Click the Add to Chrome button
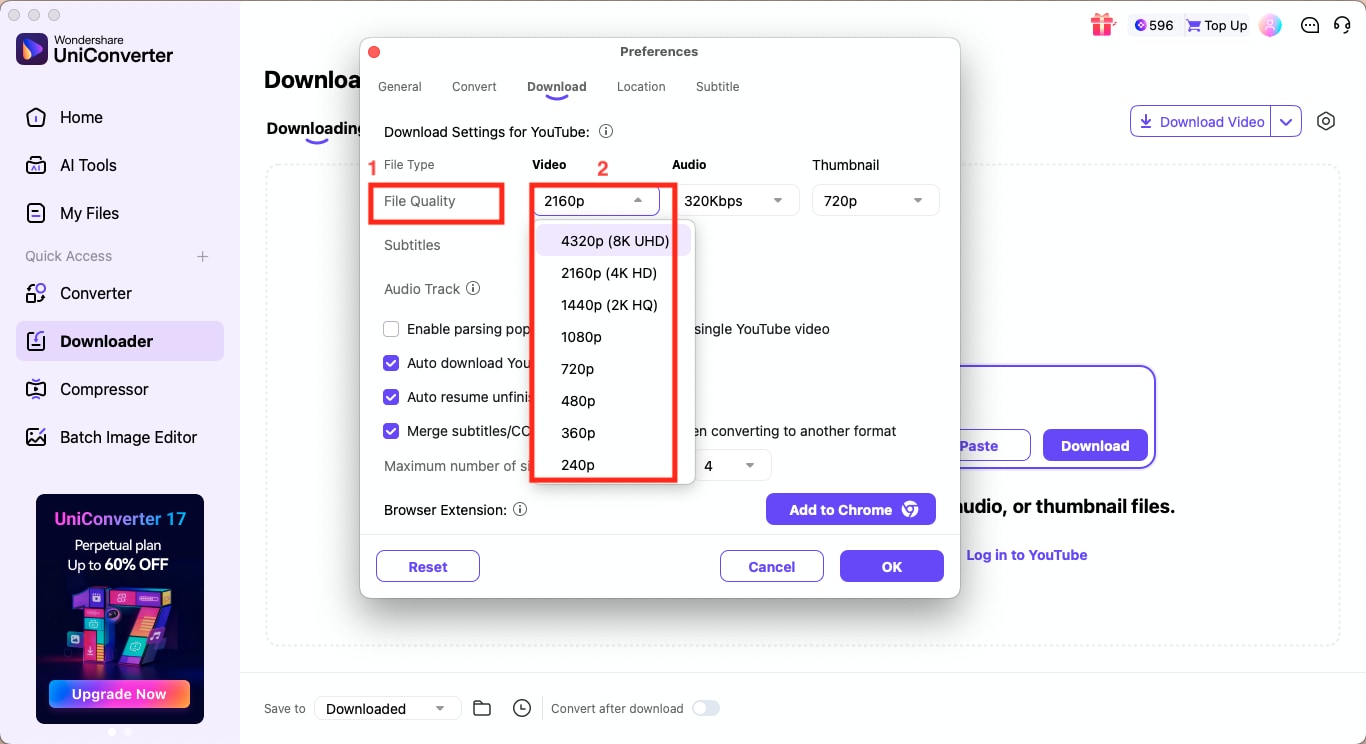The image size is (1366, 744). click(850, 509)
